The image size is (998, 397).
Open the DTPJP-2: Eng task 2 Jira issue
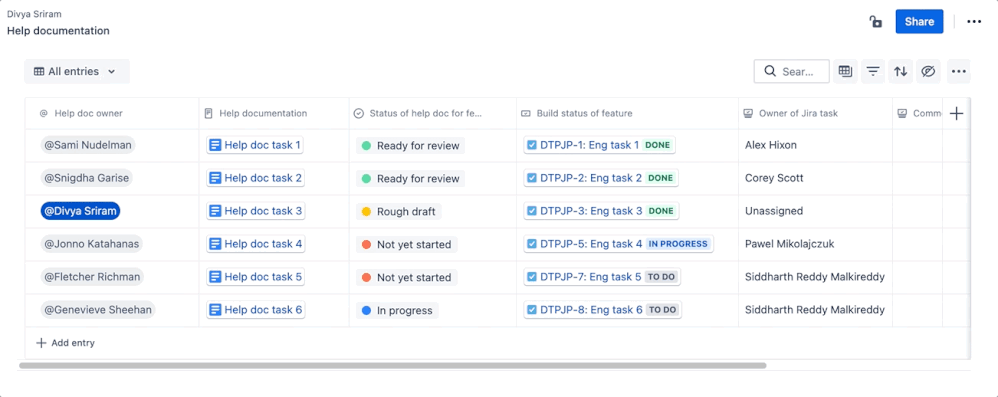[x=601, y=178]
